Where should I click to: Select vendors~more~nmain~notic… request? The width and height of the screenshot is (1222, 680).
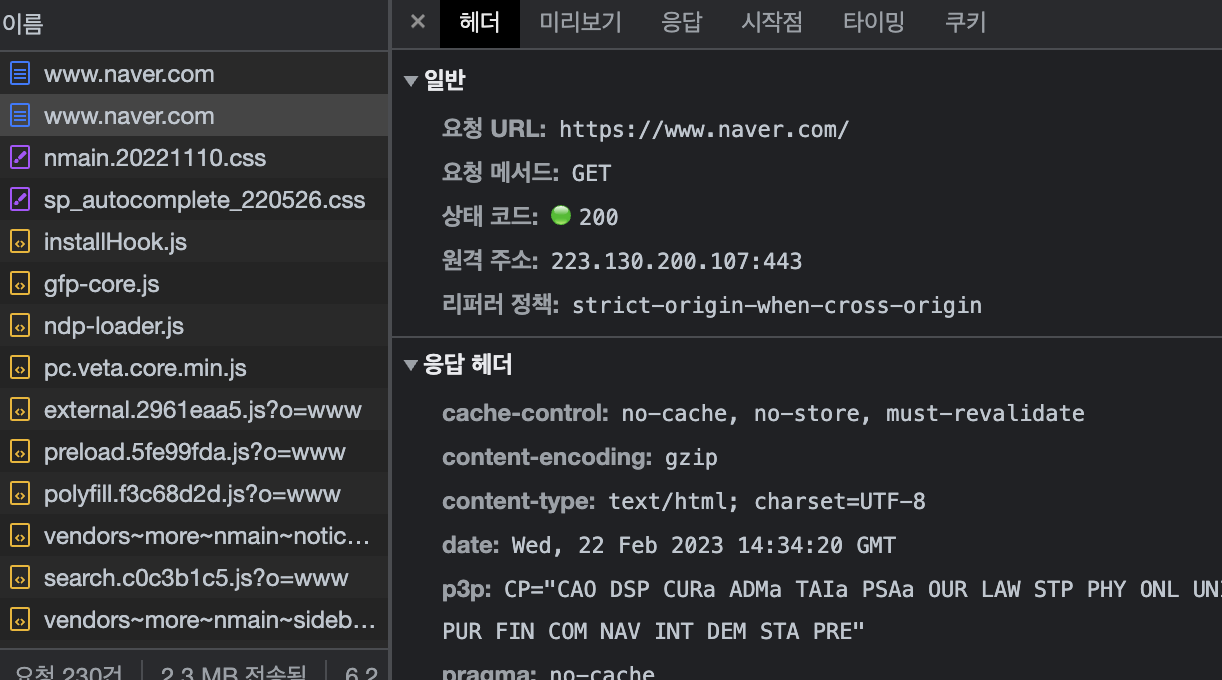pos(194,536)
